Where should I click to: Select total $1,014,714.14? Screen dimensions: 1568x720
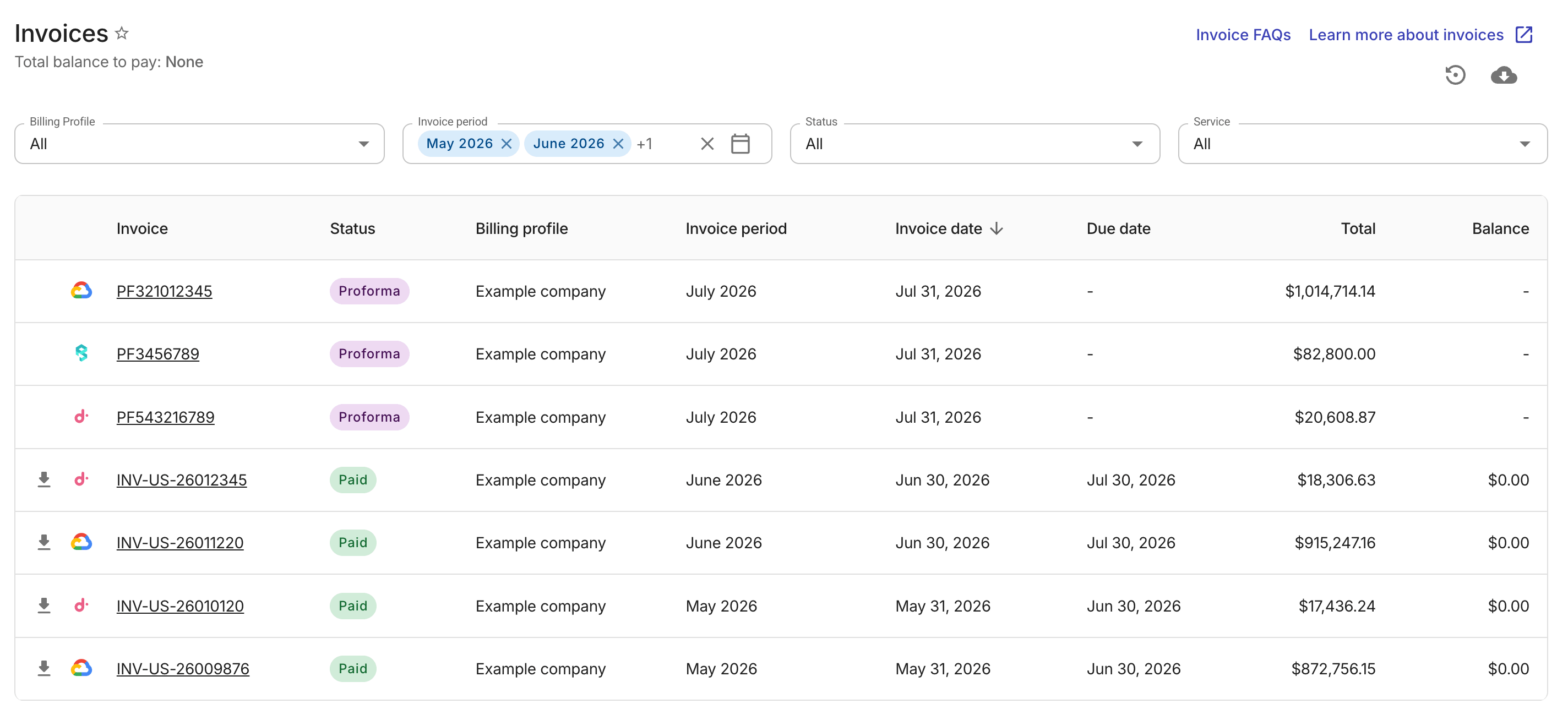1330,291
